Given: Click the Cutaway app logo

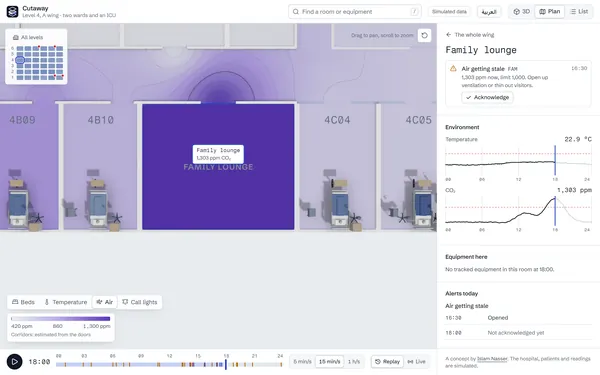Looking at the screenshot, I should tap(12, 11).
